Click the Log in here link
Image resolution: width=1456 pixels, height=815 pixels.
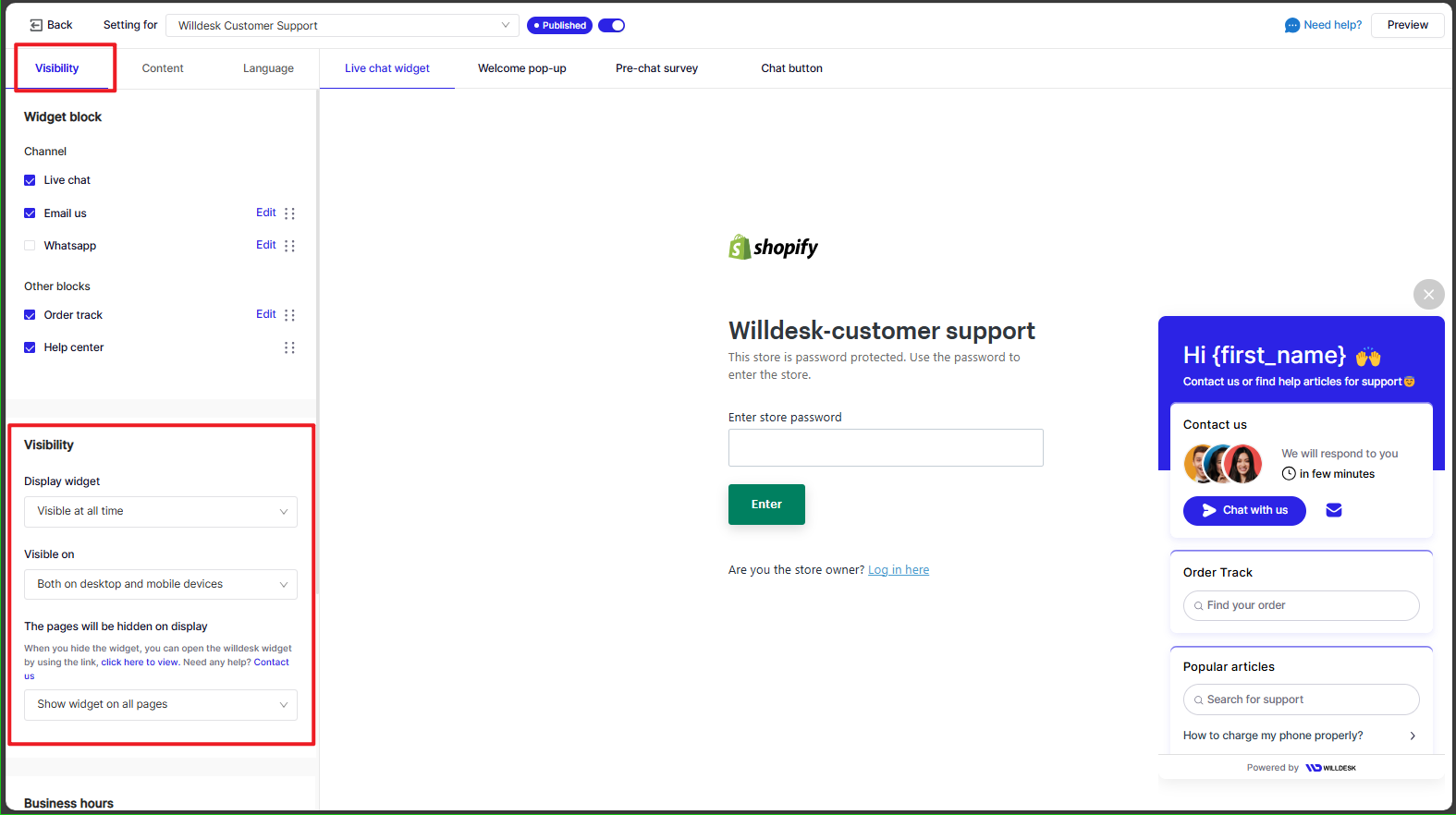tap(899, 570)
